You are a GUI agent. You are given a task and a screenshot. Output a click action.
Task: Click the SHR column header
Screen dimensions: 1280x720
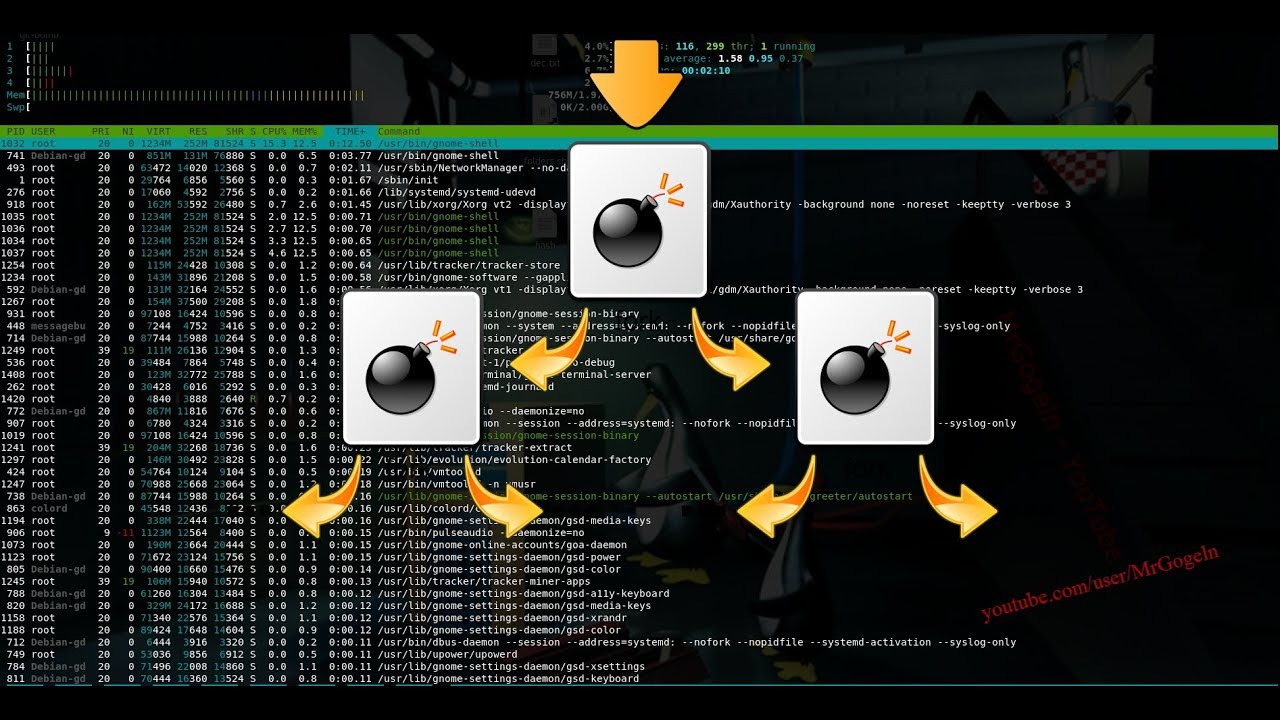[x=234, y=131]
